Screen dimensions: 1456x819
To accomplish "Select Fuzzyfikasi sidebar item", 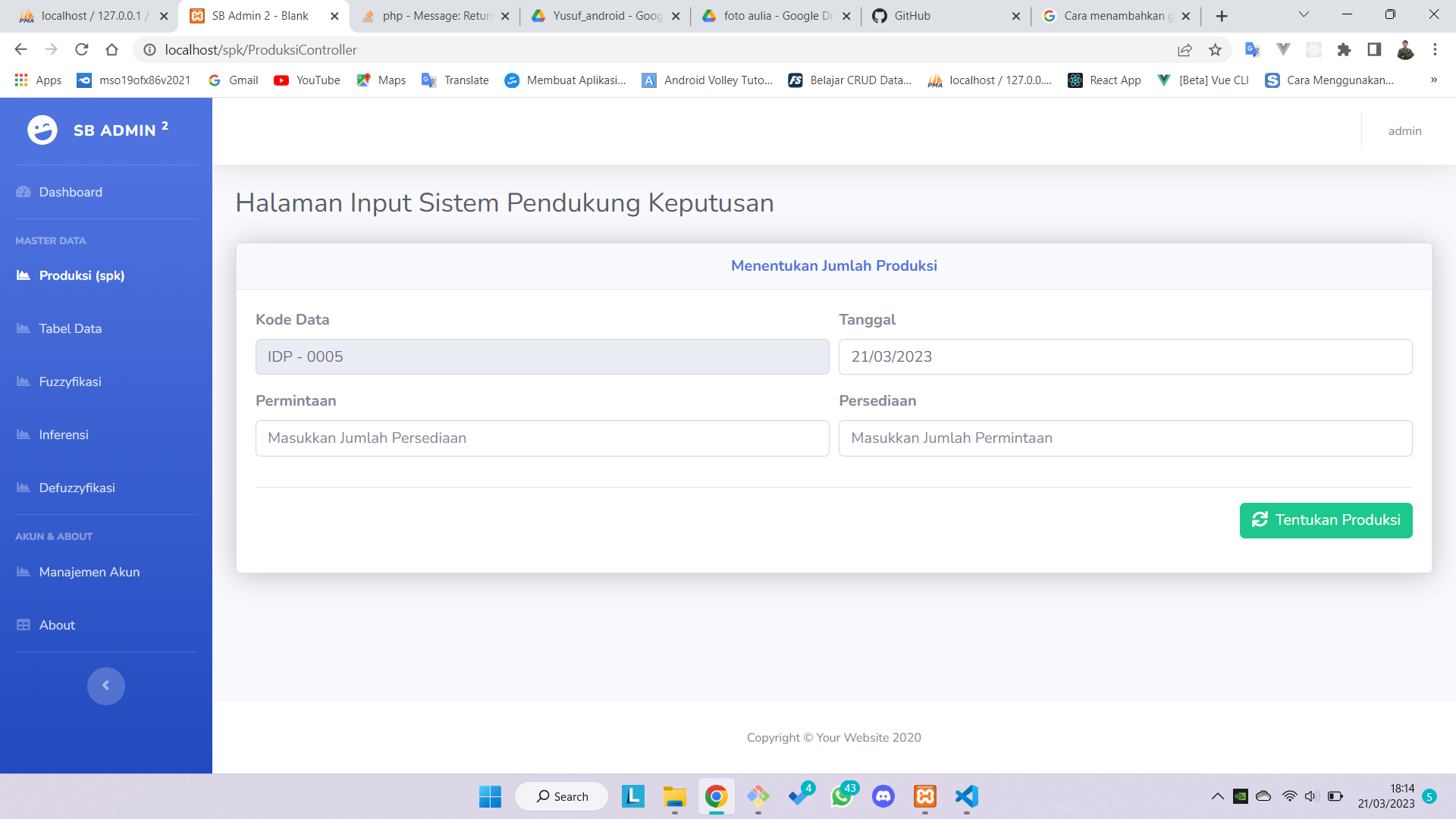I will click(x=70, y=382).
